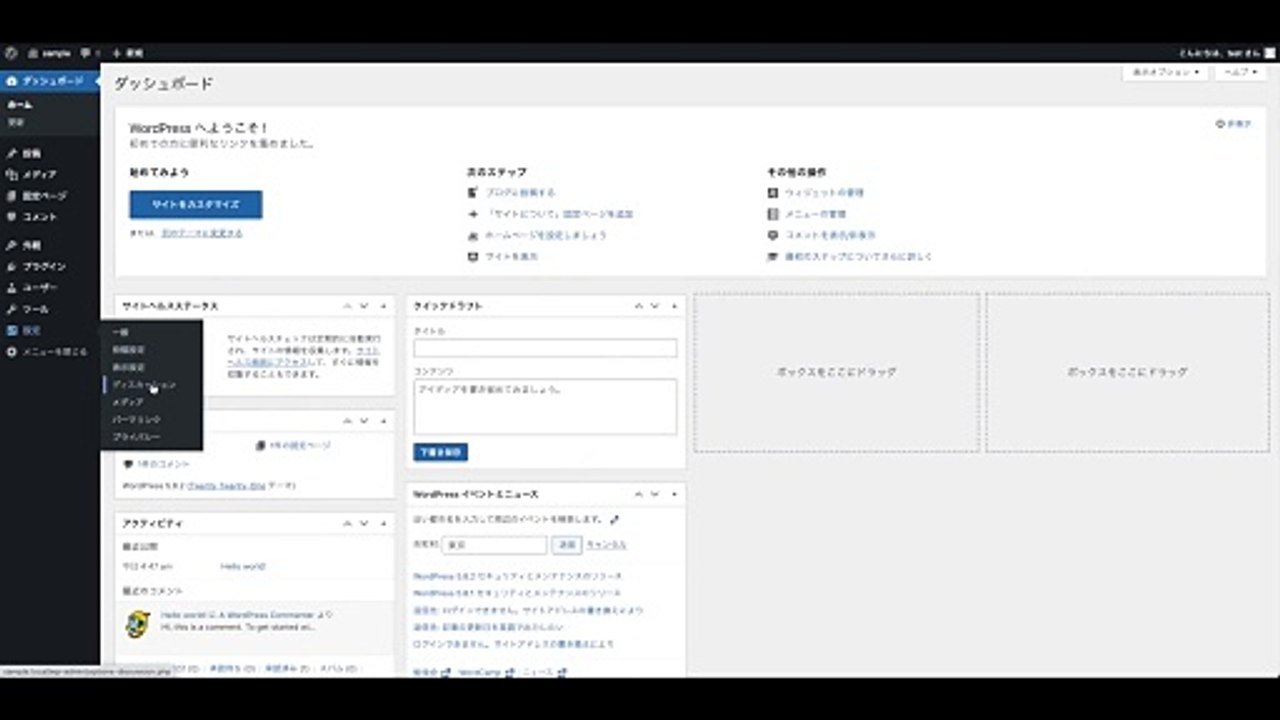Select 投稿設定 in the Settings flyout
This screenshot has width=1280, height=720.
coord(128,350)
